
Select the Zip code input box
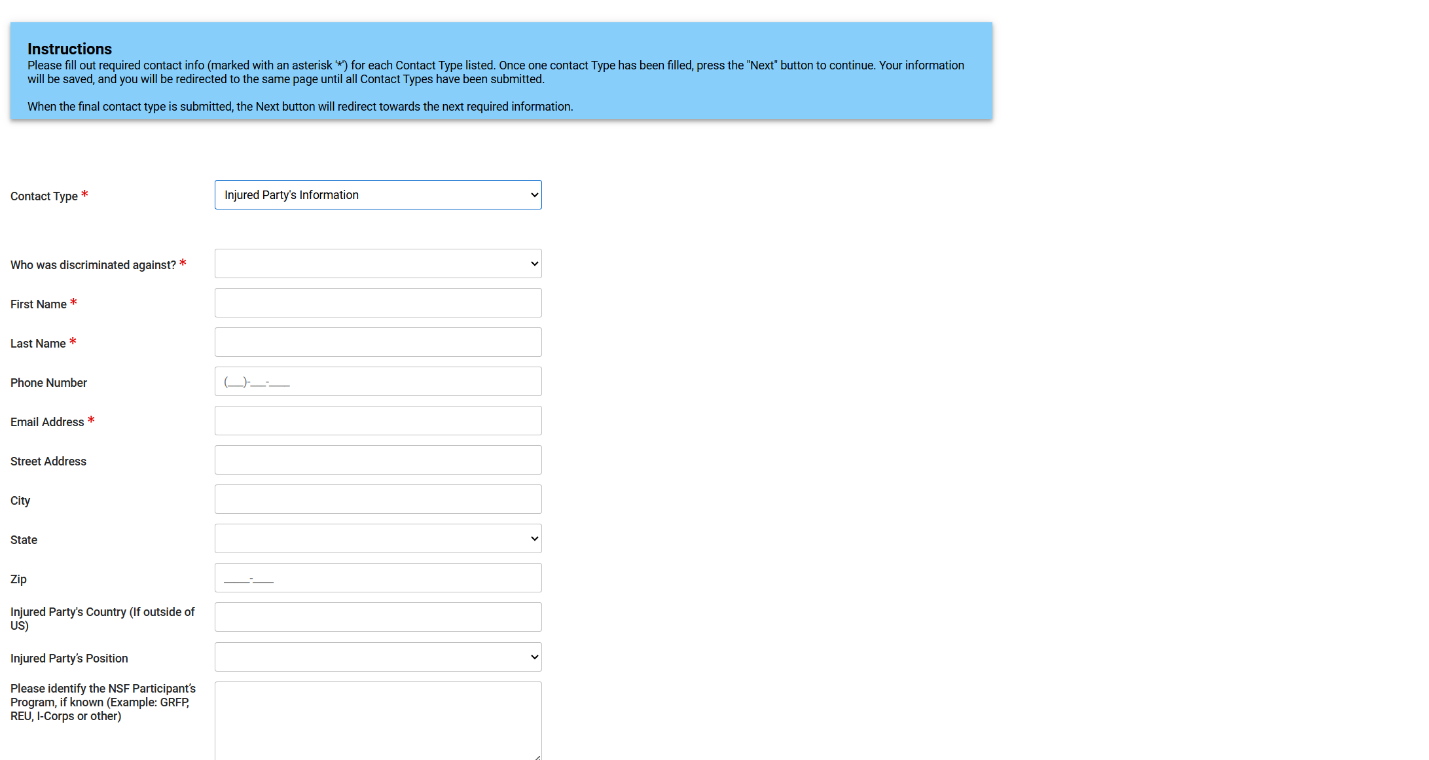377,578
